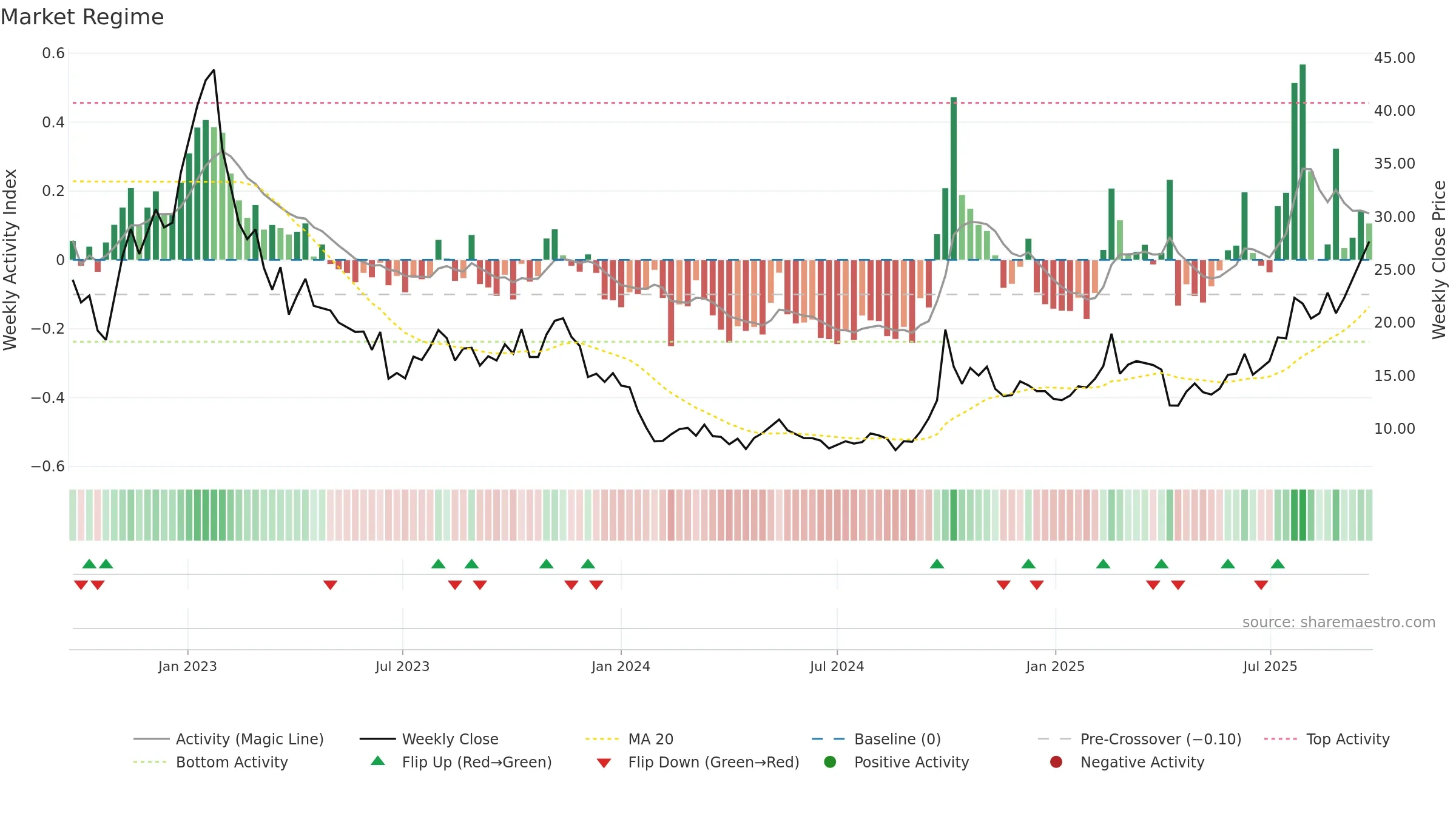Click the darkest green heat-strip cell in mid-2025

(x=1303, y=515)
